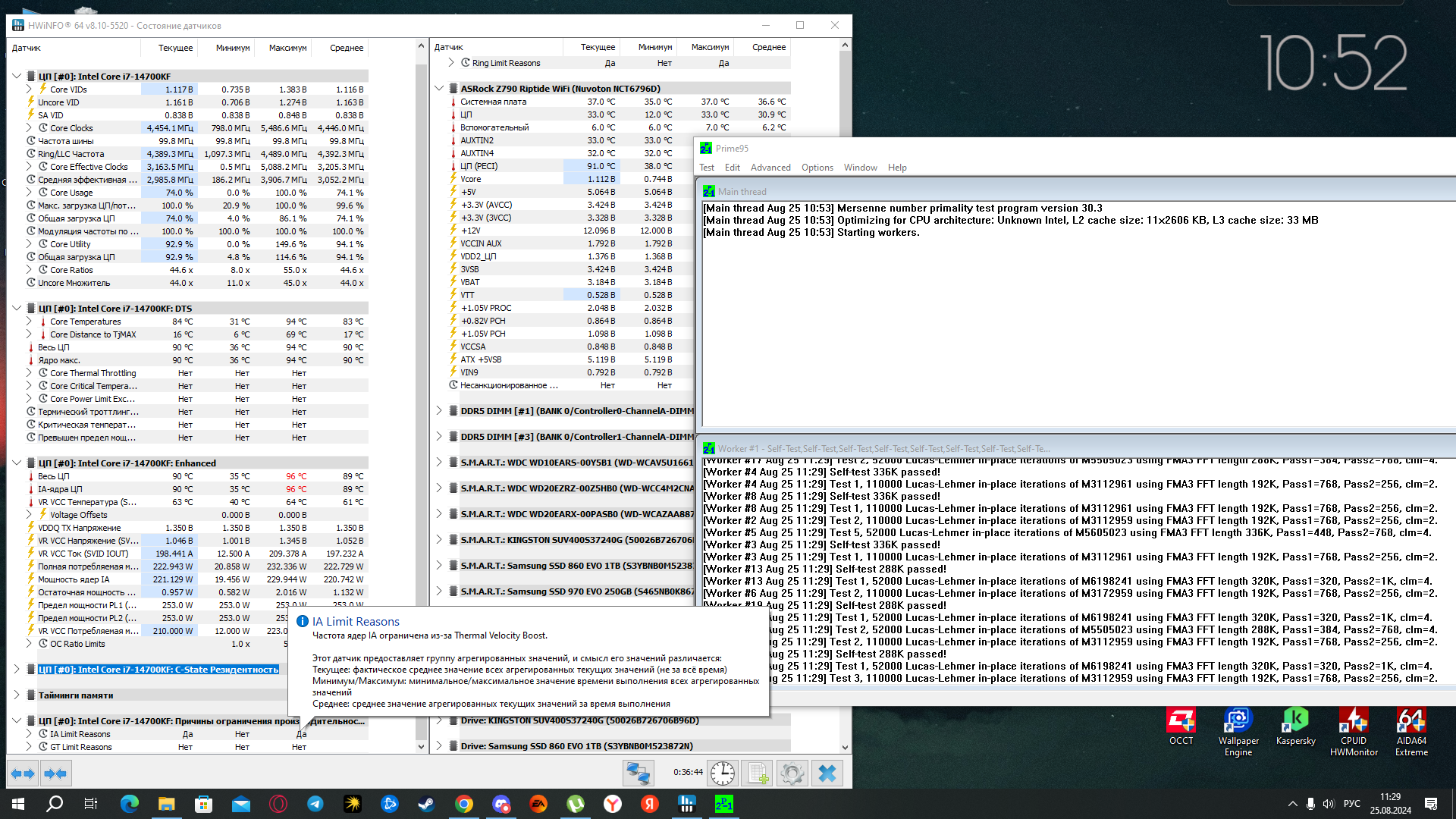The image size is (1456, 819).
Task: Open the remote network monitoring icon
Action: pos(638,773)
